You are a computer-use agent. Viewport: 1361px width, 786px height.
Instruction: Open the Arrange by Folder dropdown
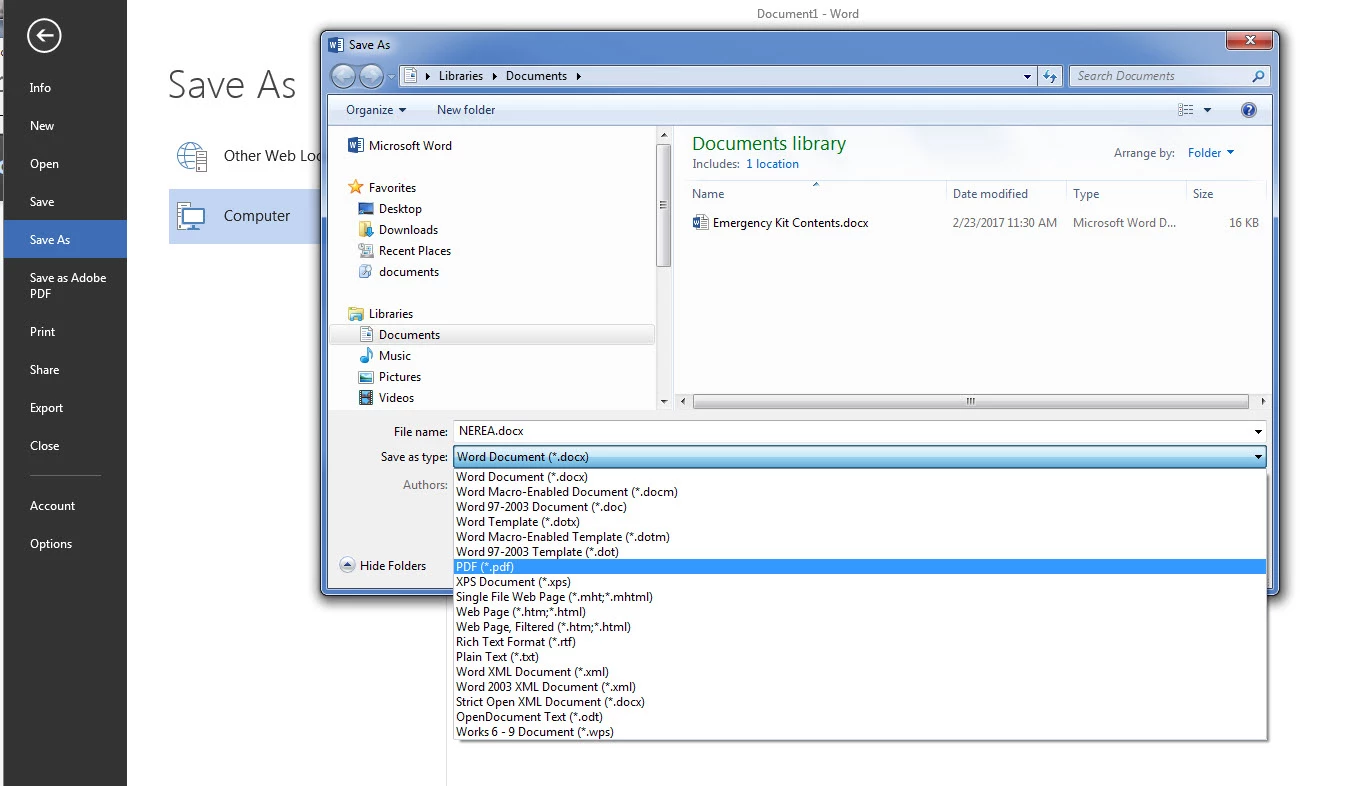(1211, 153)
